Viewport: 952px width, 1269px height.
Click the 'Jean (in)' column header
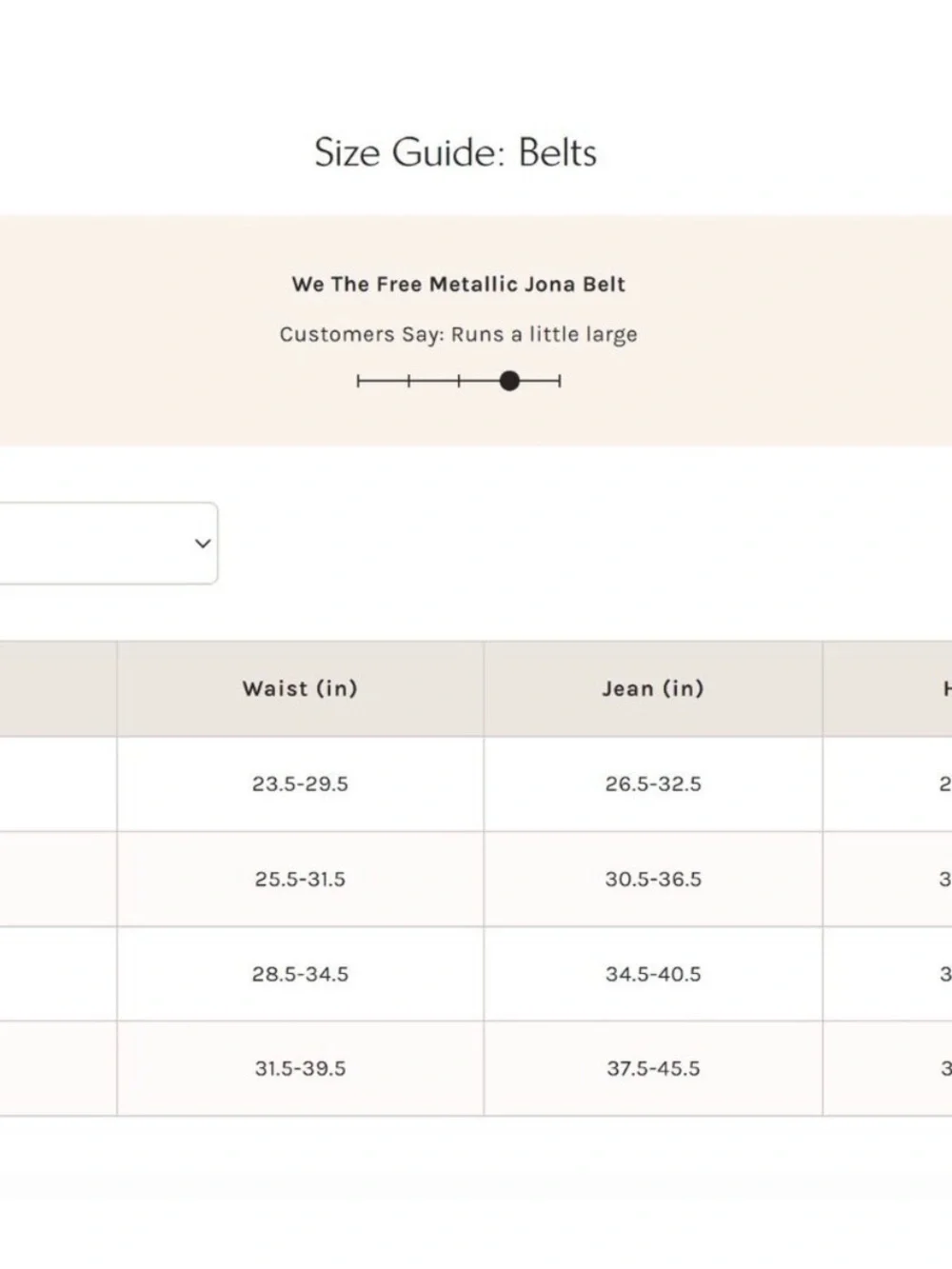[653, 688]
